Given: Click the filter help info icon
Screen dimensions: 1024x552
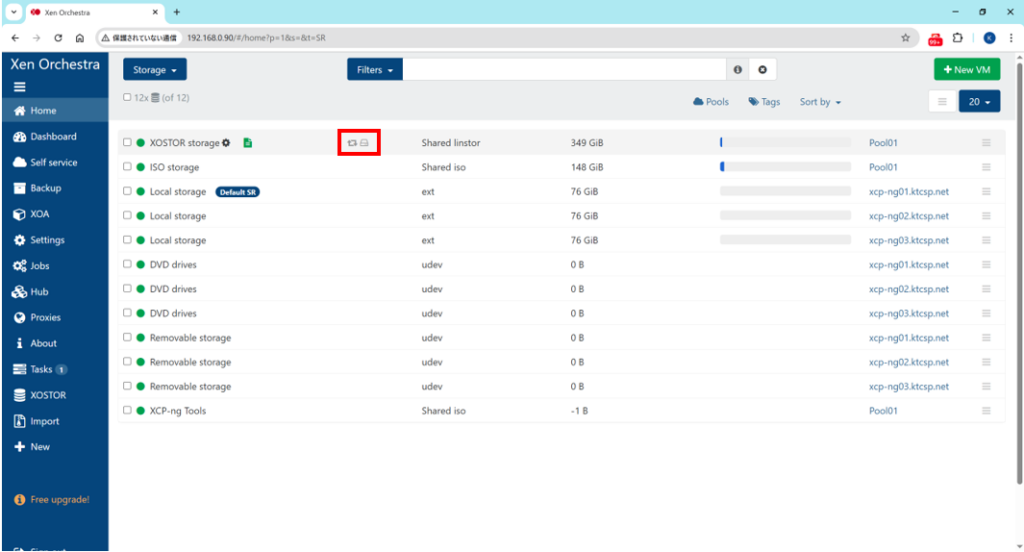Looking at the screenshot, I should coord(738,70).
